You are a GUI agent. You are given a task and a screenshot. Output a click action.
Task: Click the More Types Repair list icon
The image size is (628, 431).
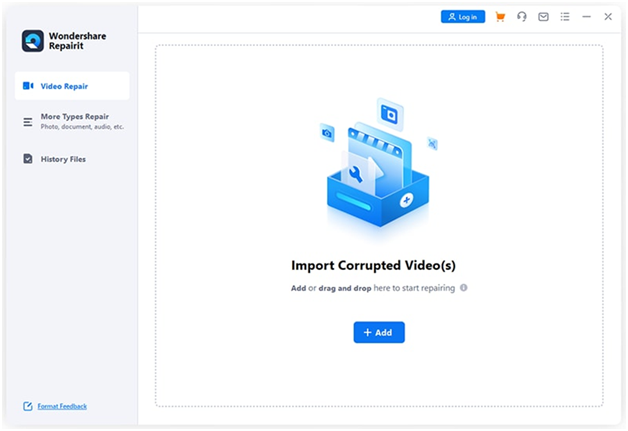click(x=28, y=122)
